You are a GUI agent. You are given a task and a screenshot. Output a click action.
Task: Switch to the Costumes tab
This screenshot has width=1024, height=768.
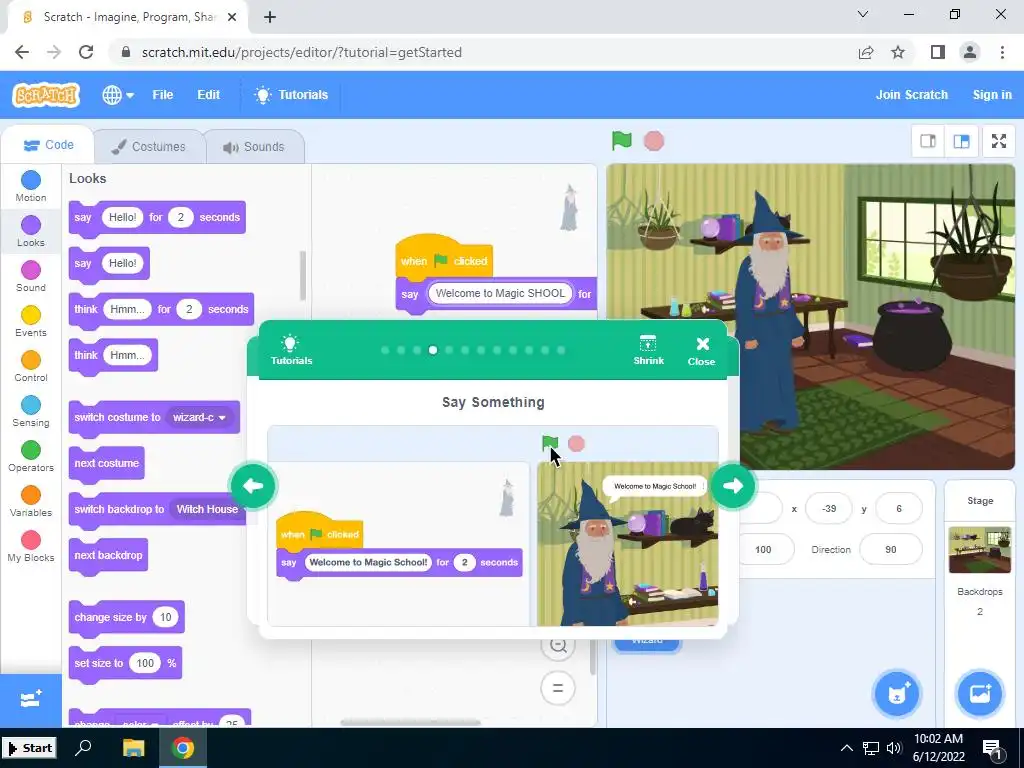pyautogui.click(x=149, y=146)
